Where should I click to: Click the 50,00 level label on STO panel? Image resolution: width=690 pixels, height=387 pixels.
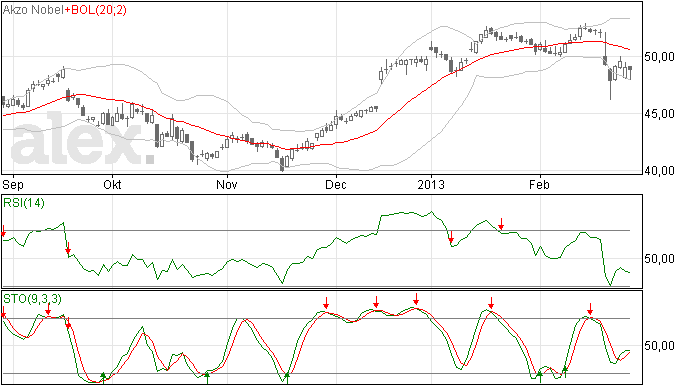(x=659, y=346)
